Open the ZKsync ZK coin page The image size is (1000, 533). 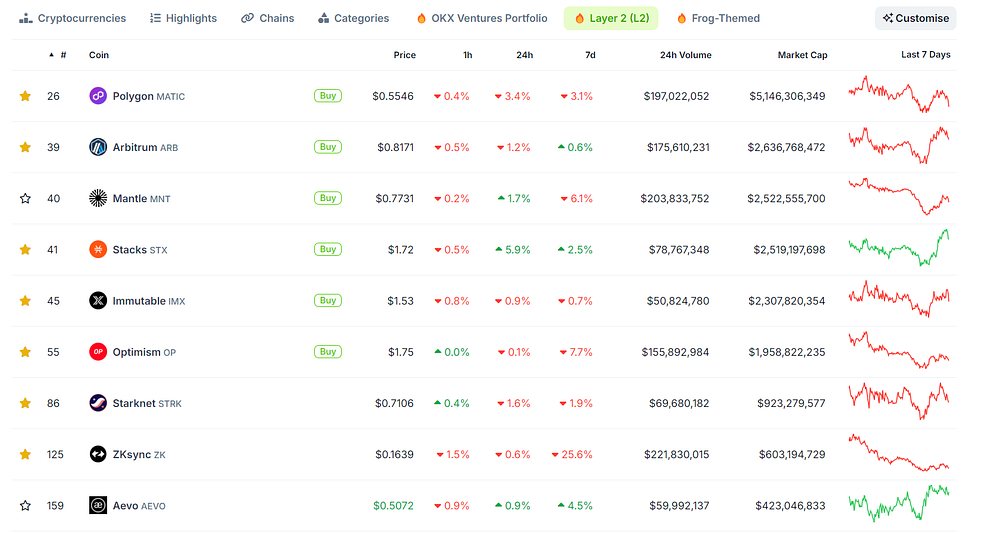(139, 455)
